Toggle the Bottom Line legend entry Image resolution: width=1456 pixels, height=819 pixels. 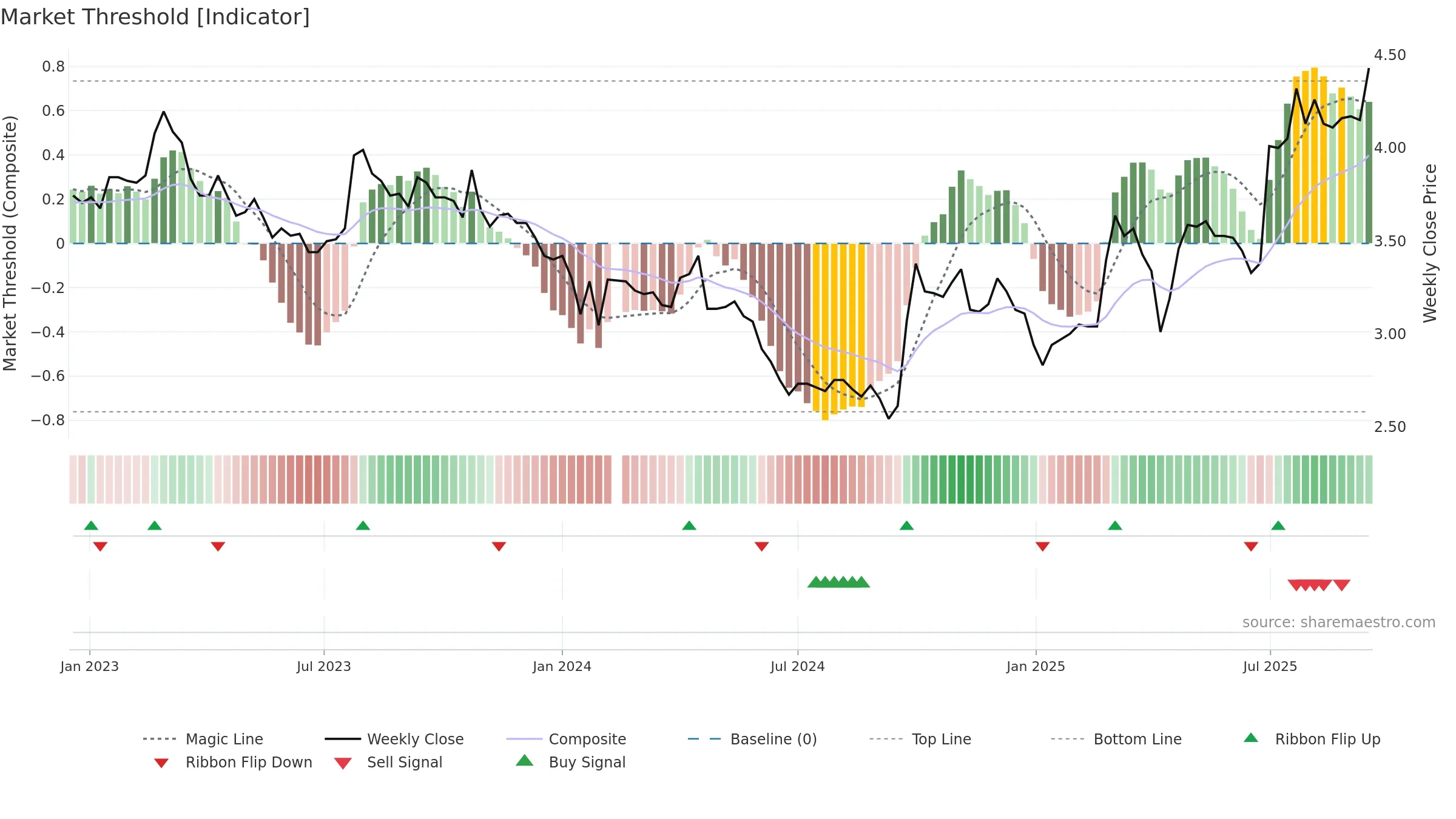[1116, 739]
